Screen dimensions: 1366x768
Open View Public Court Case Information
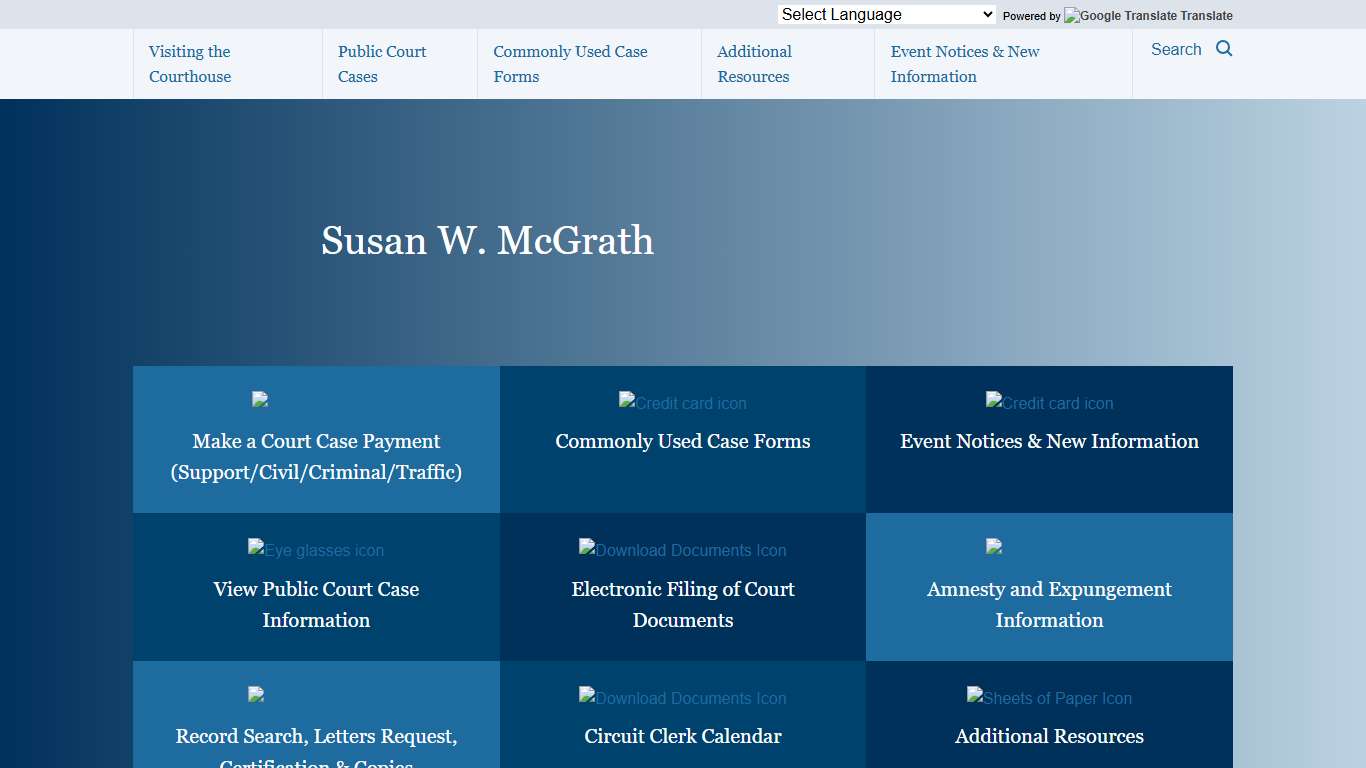(316, 604)
